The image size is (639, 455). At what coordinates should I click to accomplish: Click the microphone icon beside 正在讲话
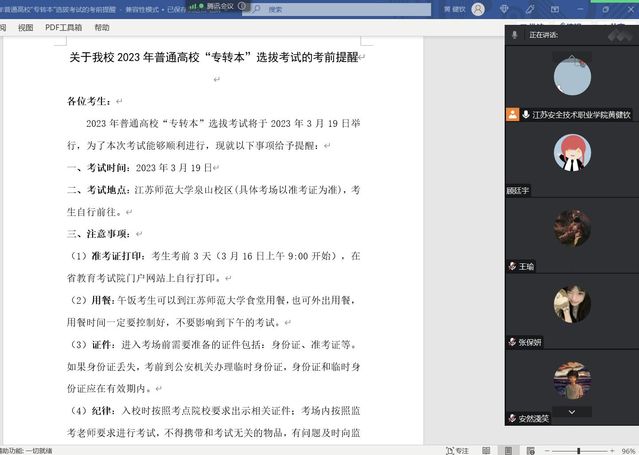pyautogui.click(x=515, y=34)
